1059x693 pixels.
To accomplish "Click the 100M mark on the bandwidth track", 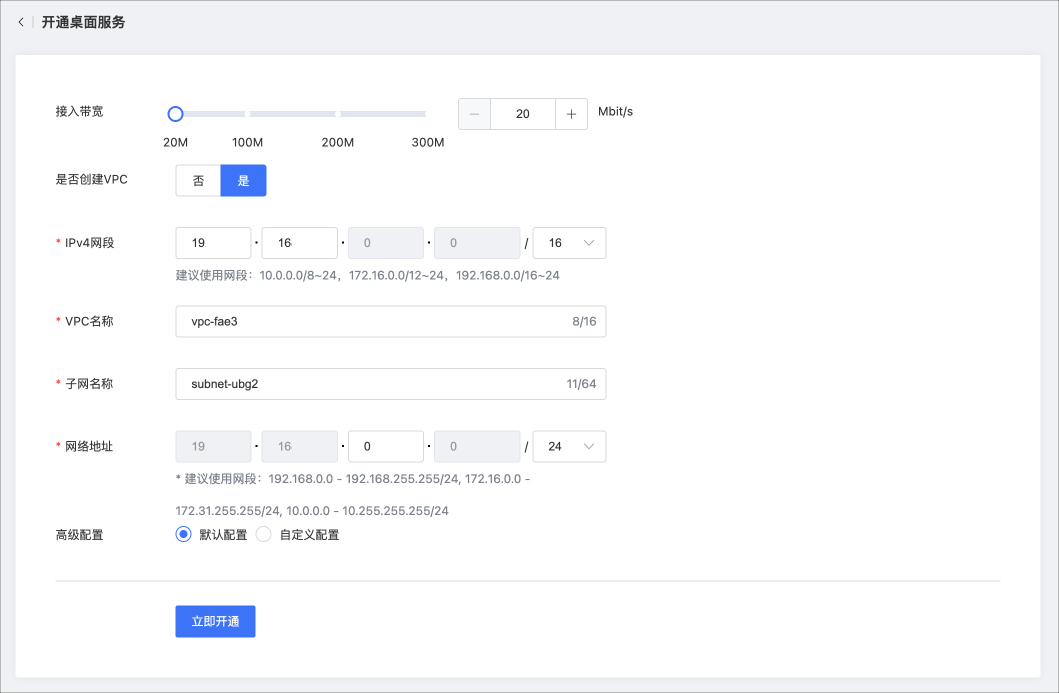I will 247,114.
